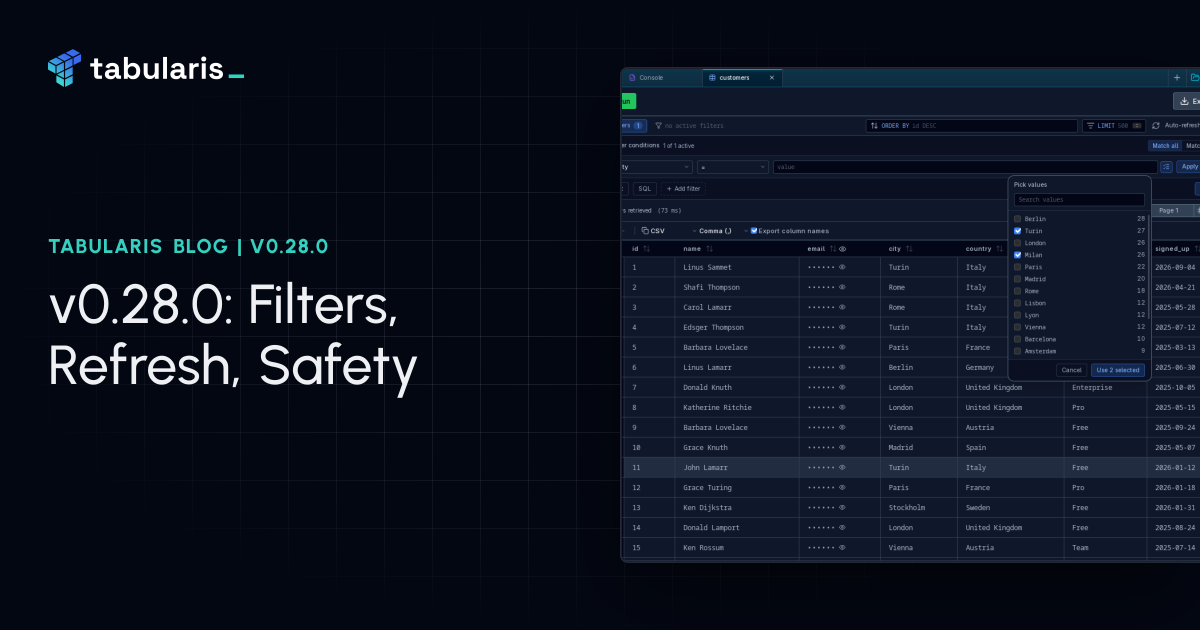Sort by the name column arrows
This screenshot has height=630, width=1200.
click(x=709, y=249)
